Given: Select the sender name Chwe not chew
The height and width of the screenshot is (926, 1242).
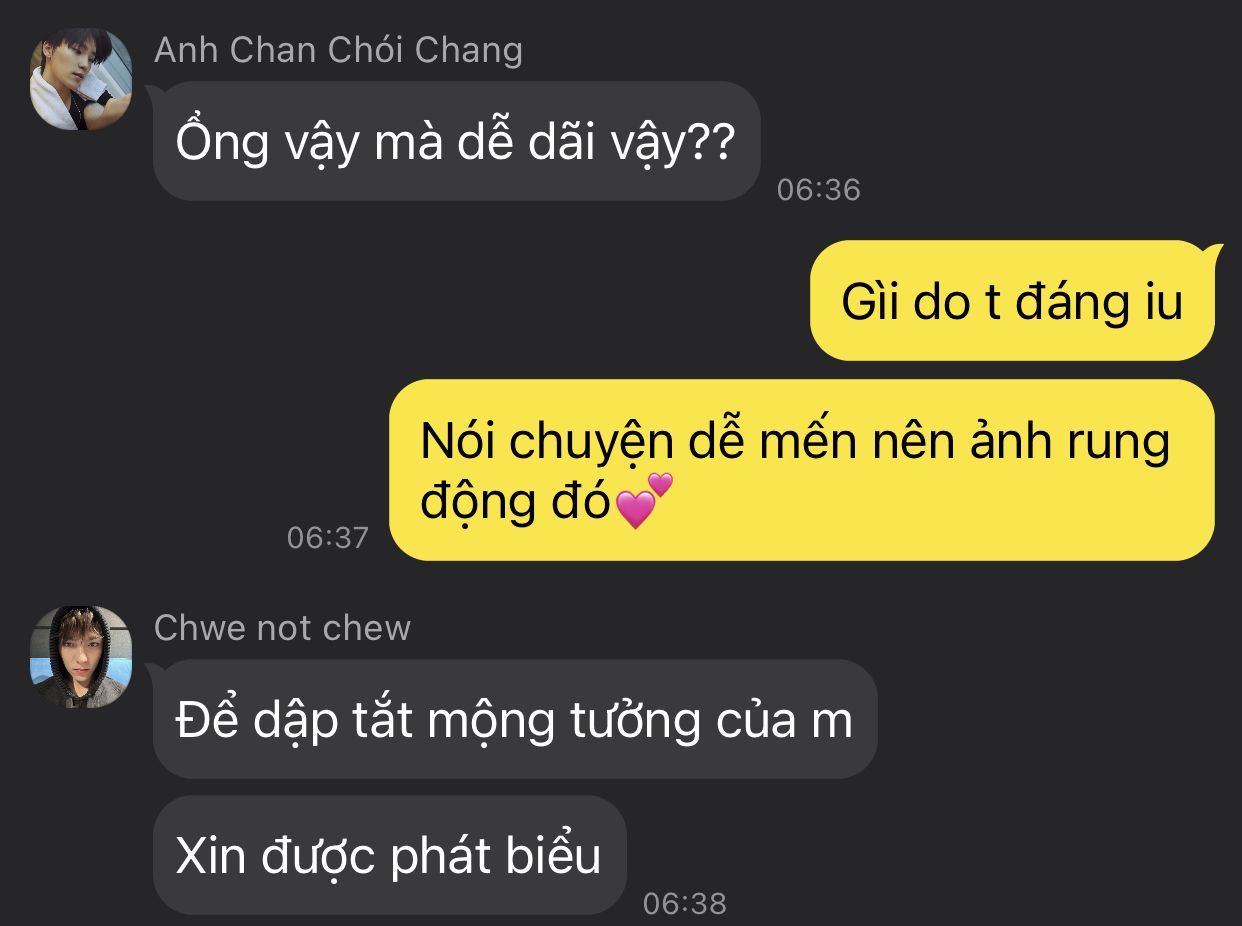Looking at the screenshot, I should click(282, 628).
